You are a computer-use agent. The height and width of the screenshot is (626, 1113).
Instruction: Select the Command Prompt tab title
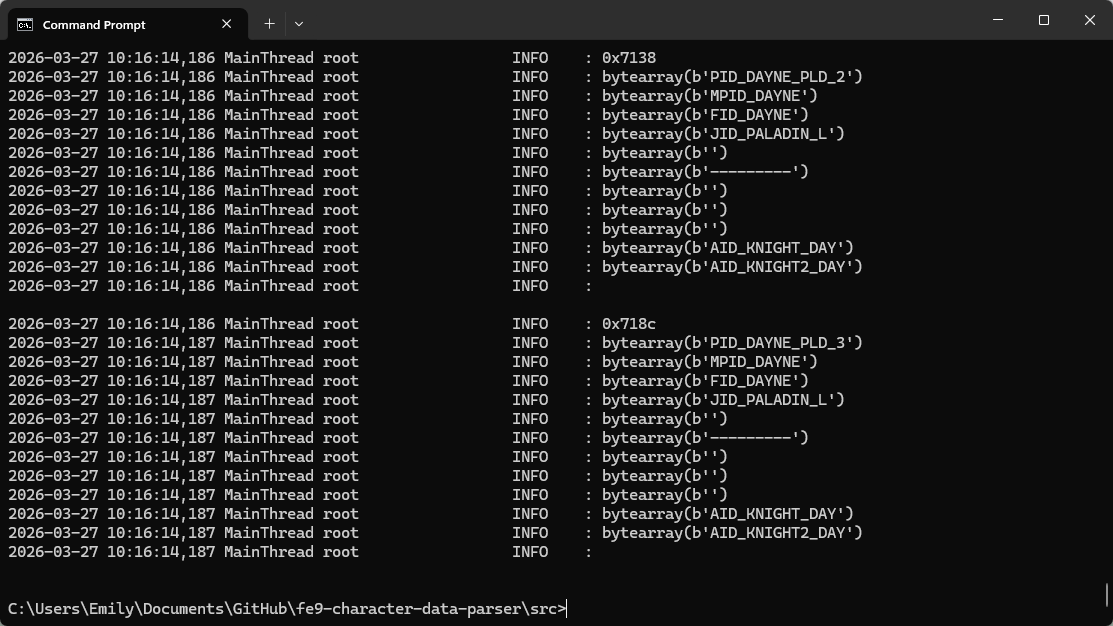[94, 24]
